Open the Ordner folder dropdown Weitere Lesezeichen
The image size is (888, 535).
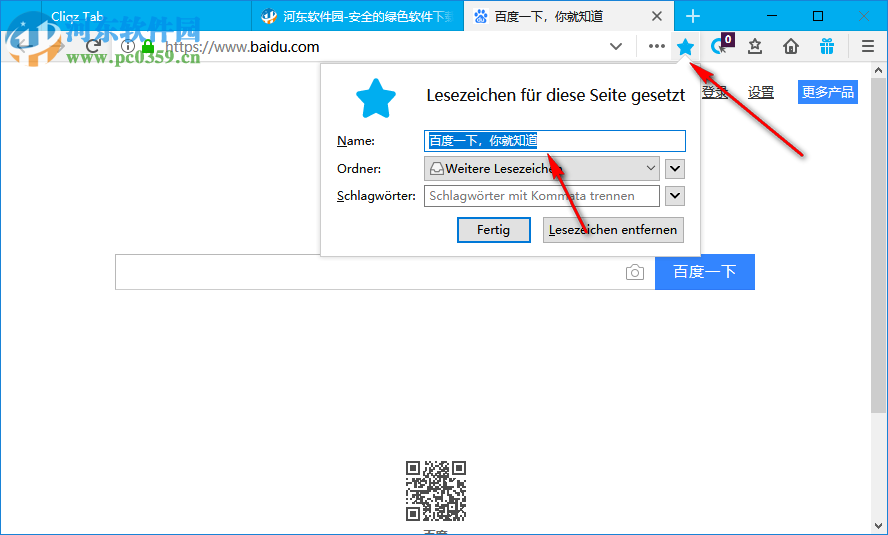[541, 169]
